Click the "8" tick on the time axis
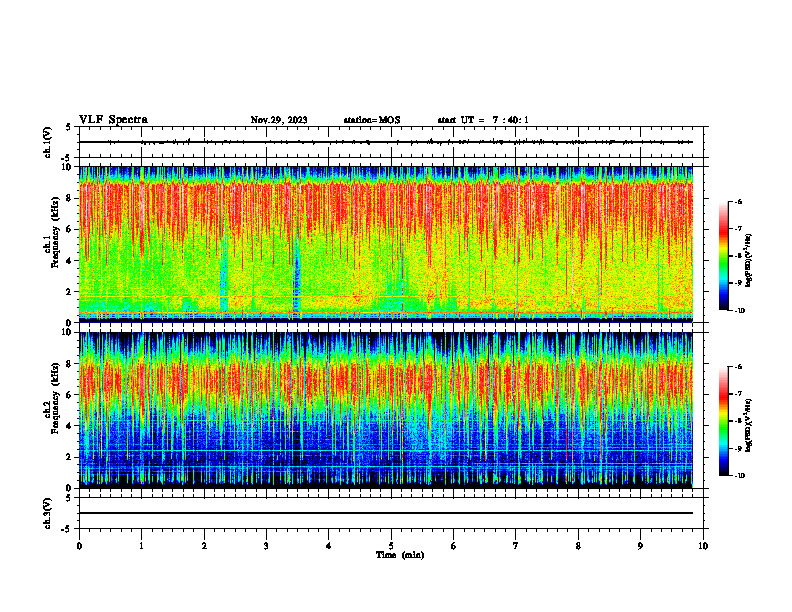792x612 pixels. (x=578, y=546)
